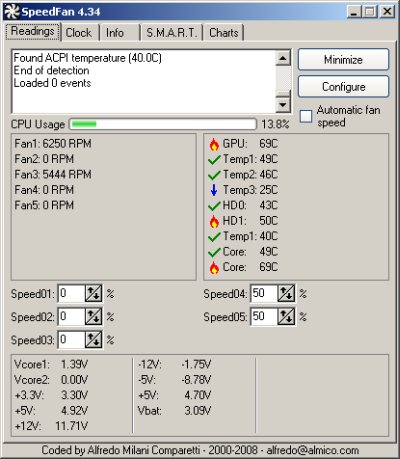The width and height of the screenshot is (400, 459).
Task: Click the Speed03 percentage input field
Action: pyautogui.click(x=72, y=340)
